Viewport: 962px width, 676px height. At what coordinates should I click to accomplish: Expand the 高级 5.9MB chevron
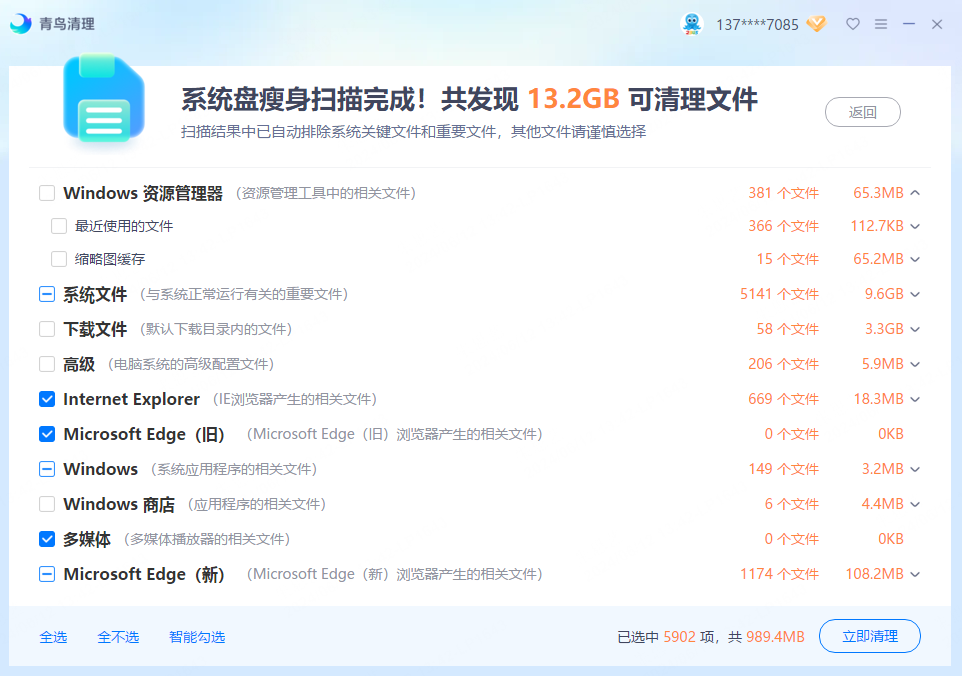915,364
